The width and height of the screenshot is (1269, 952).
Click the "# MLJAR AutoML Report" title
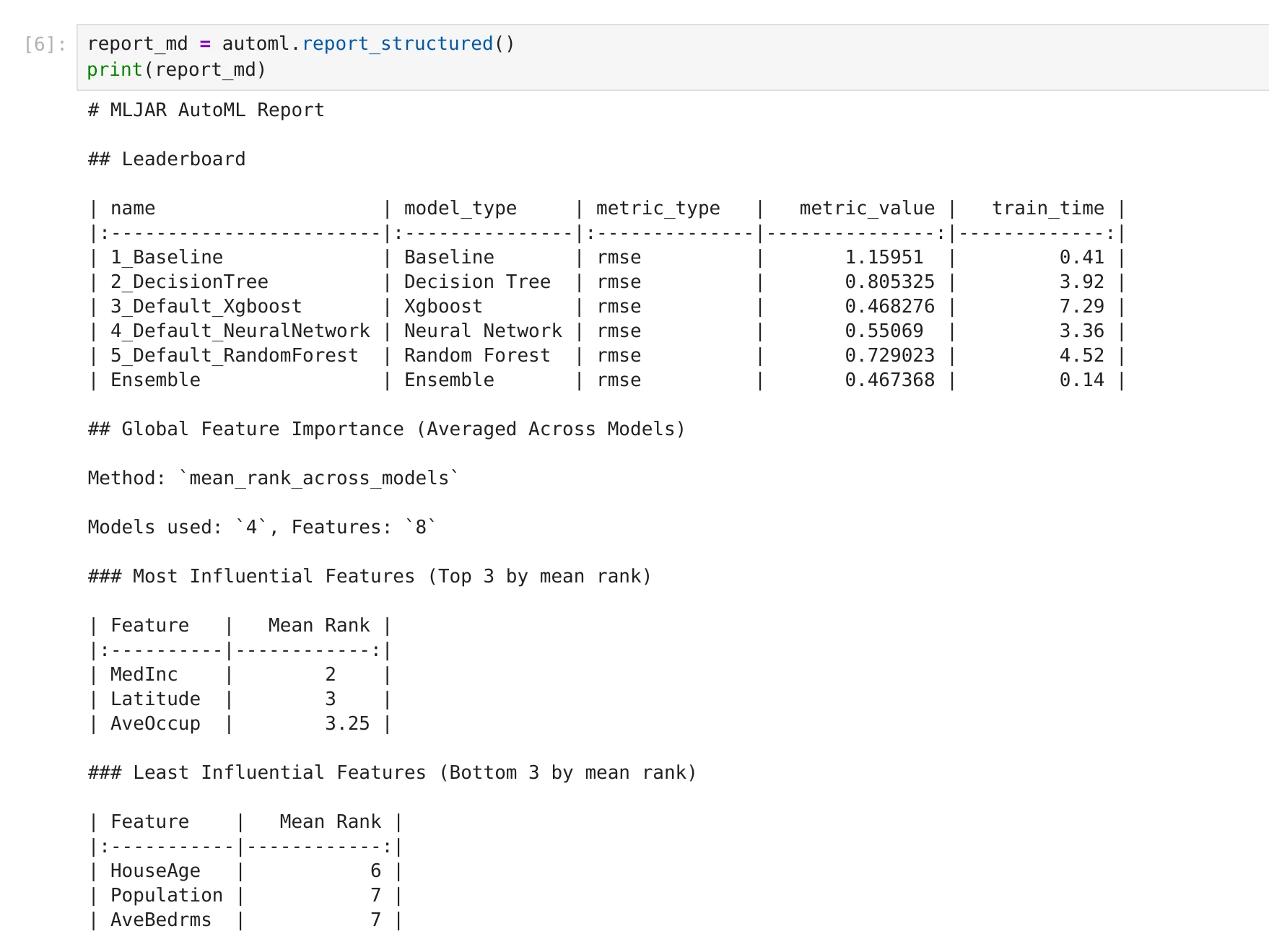click(x=205, y=110)
